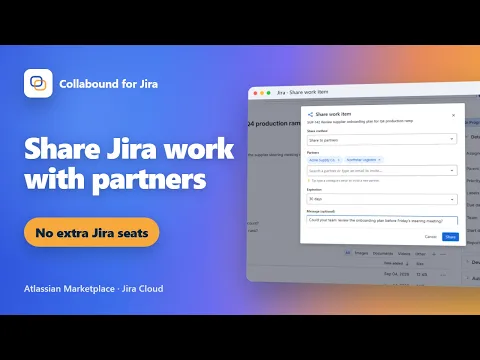Select the Videos attachments filter tab
The height and width of the screenshot is (360, 480).
pyautogui.click(x=404, y=254)
